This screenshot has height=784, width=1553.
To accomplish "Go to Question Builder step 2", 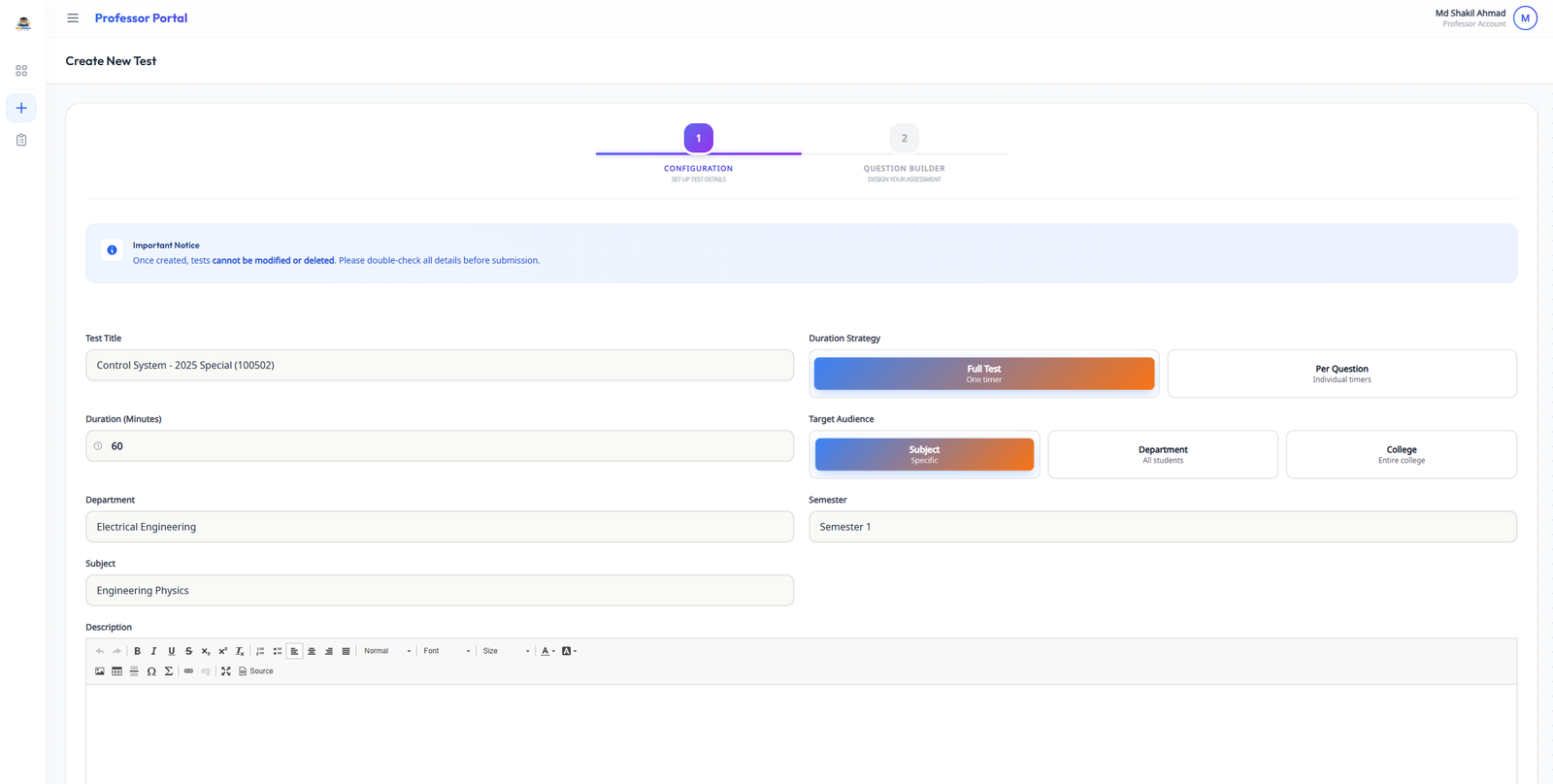I will coord(904,139).
